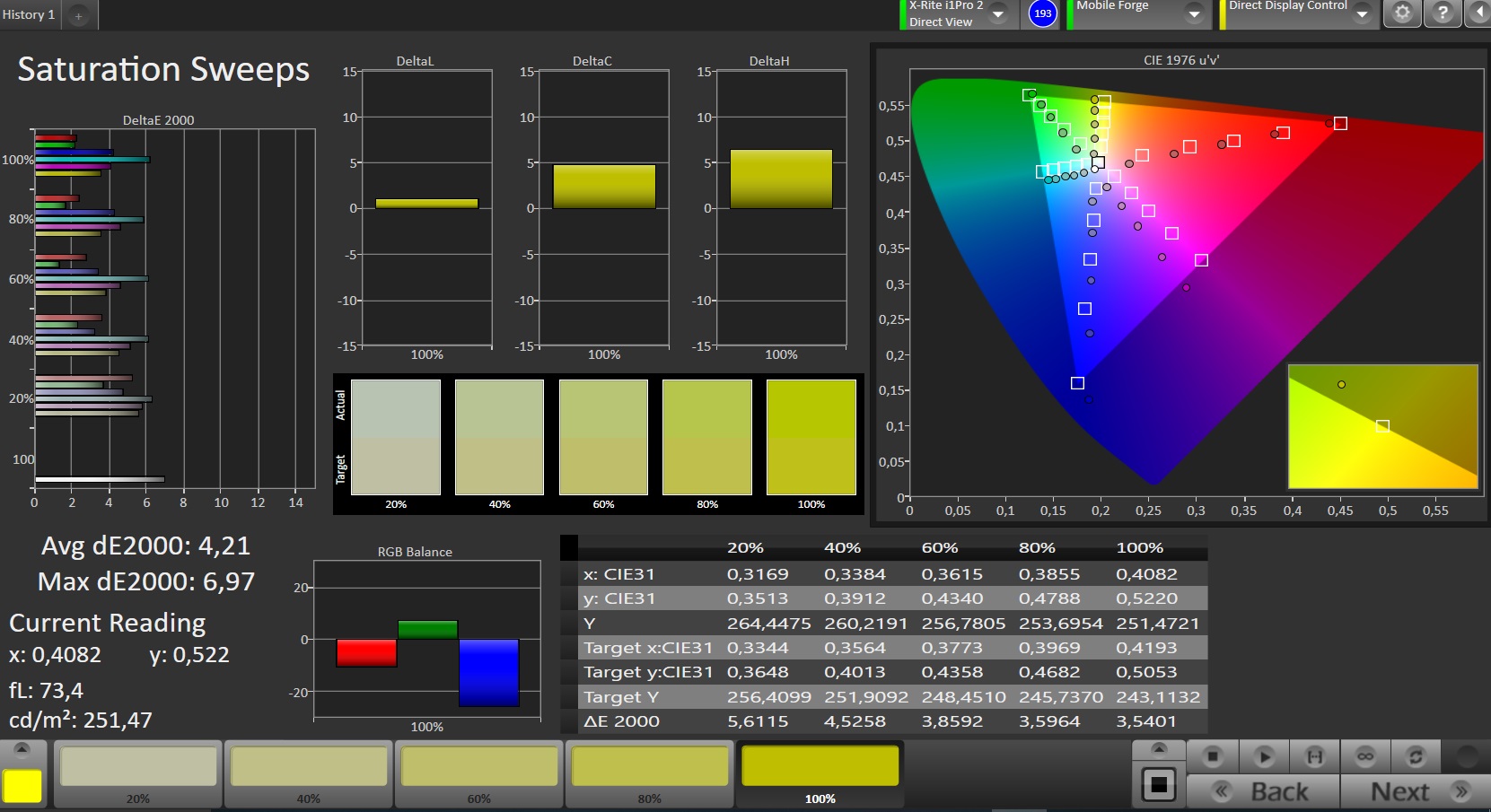Expand arrow above the yellow swatch

pyautogui.click(x=22, y=749)
